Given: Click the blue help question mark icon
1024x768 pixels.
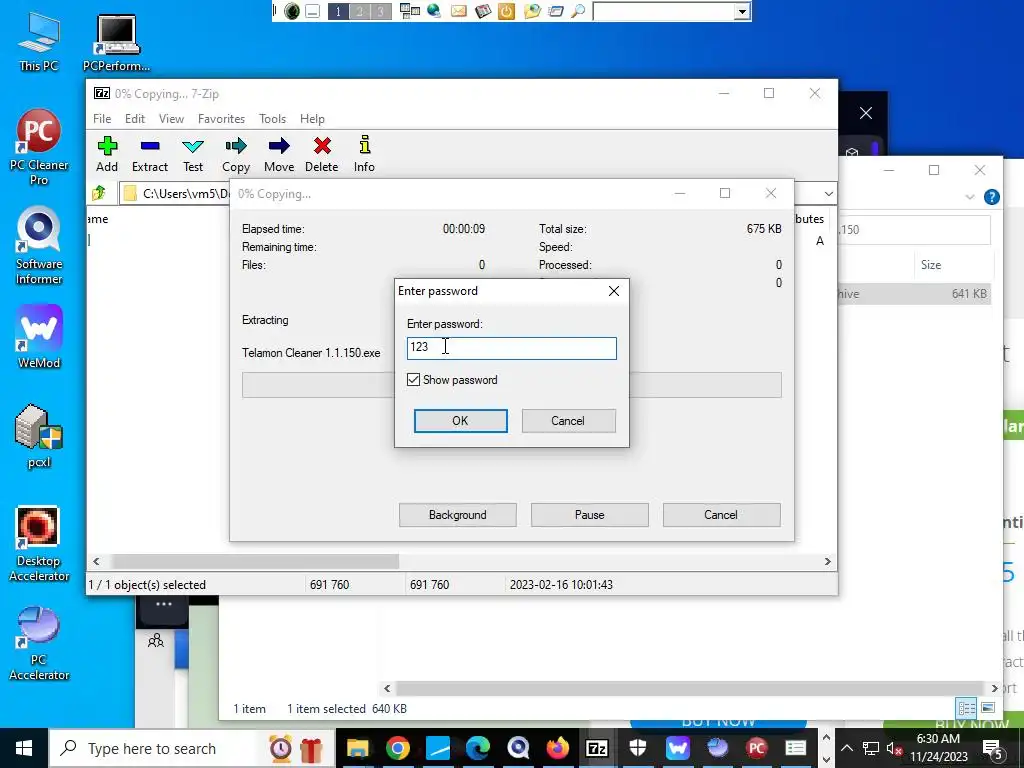Looking at the screenshot, I should tap(991, 197).
